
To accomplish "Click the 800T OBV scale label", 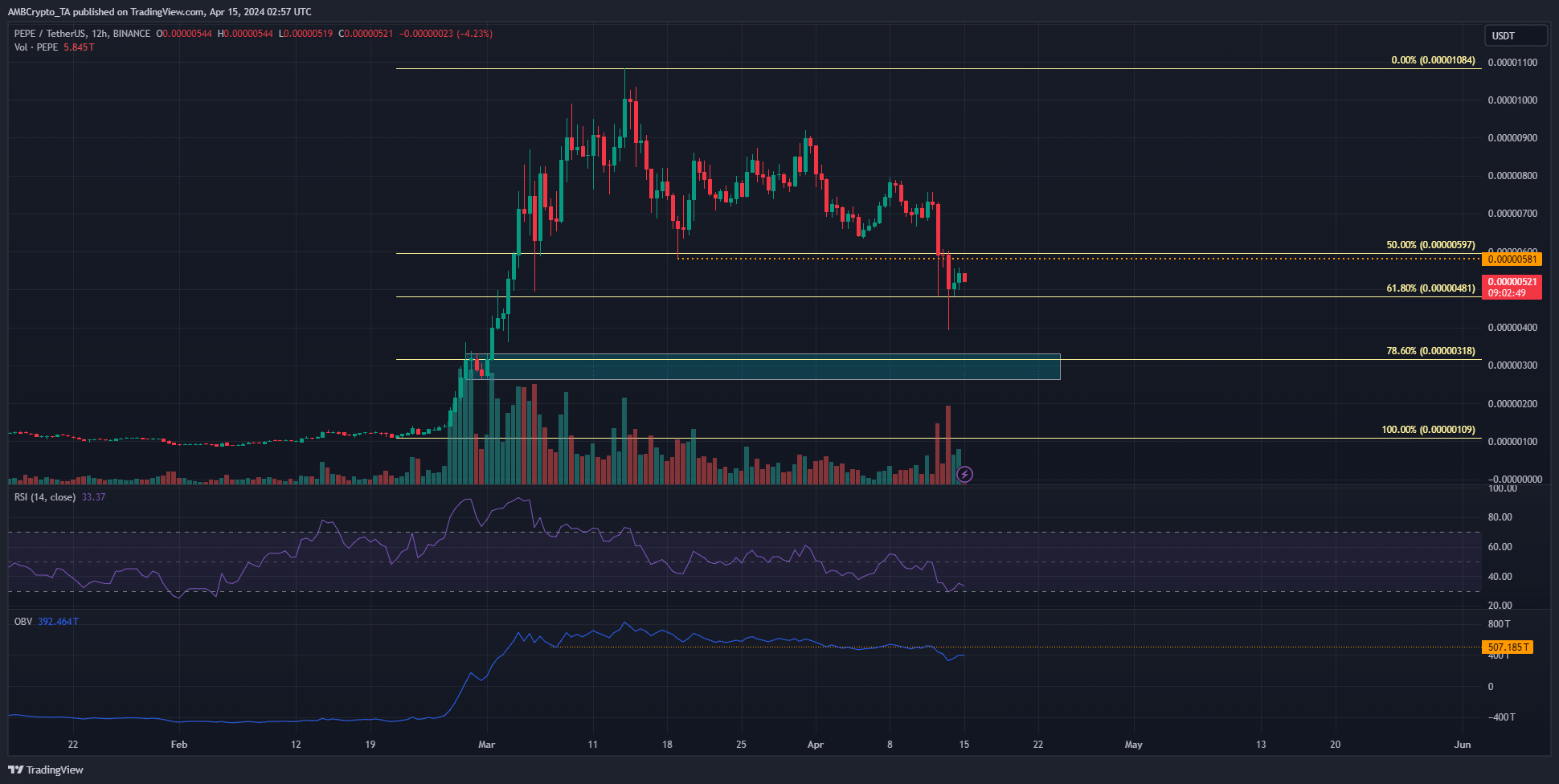I will coord(1499,624).
